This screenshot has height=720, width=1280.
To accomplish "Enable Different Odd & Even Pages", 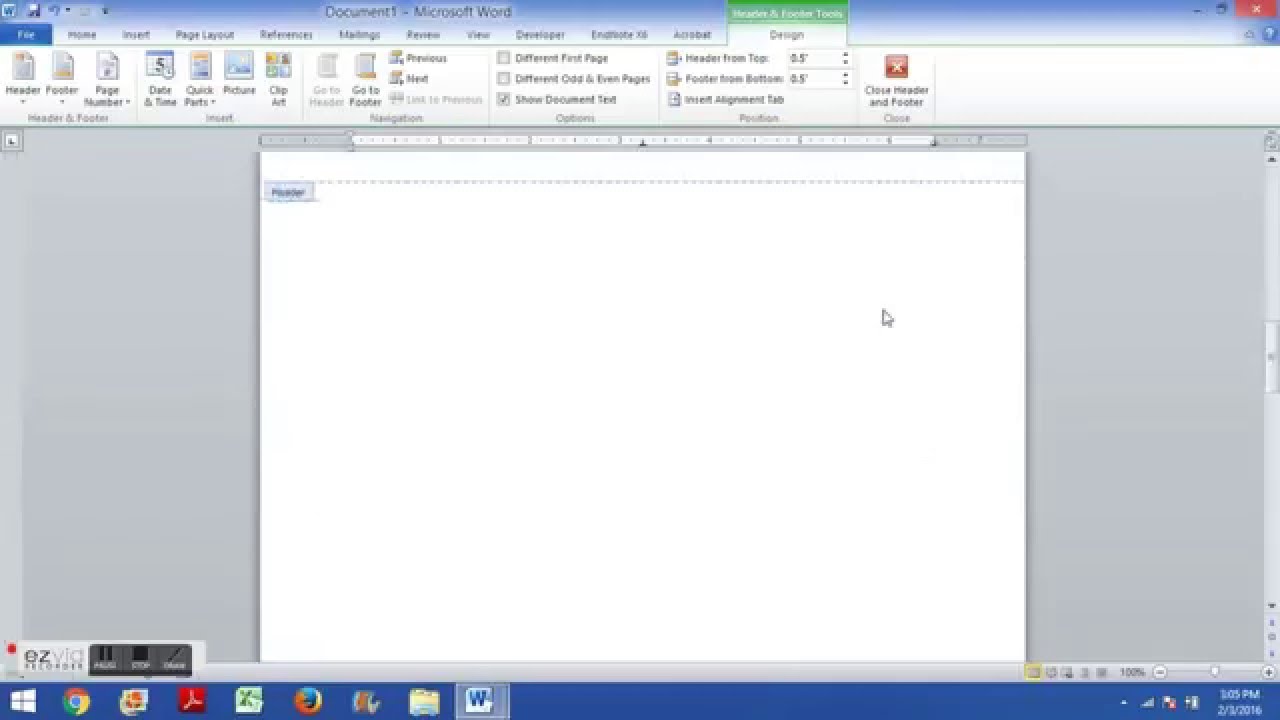I will [x=574, y=78].
